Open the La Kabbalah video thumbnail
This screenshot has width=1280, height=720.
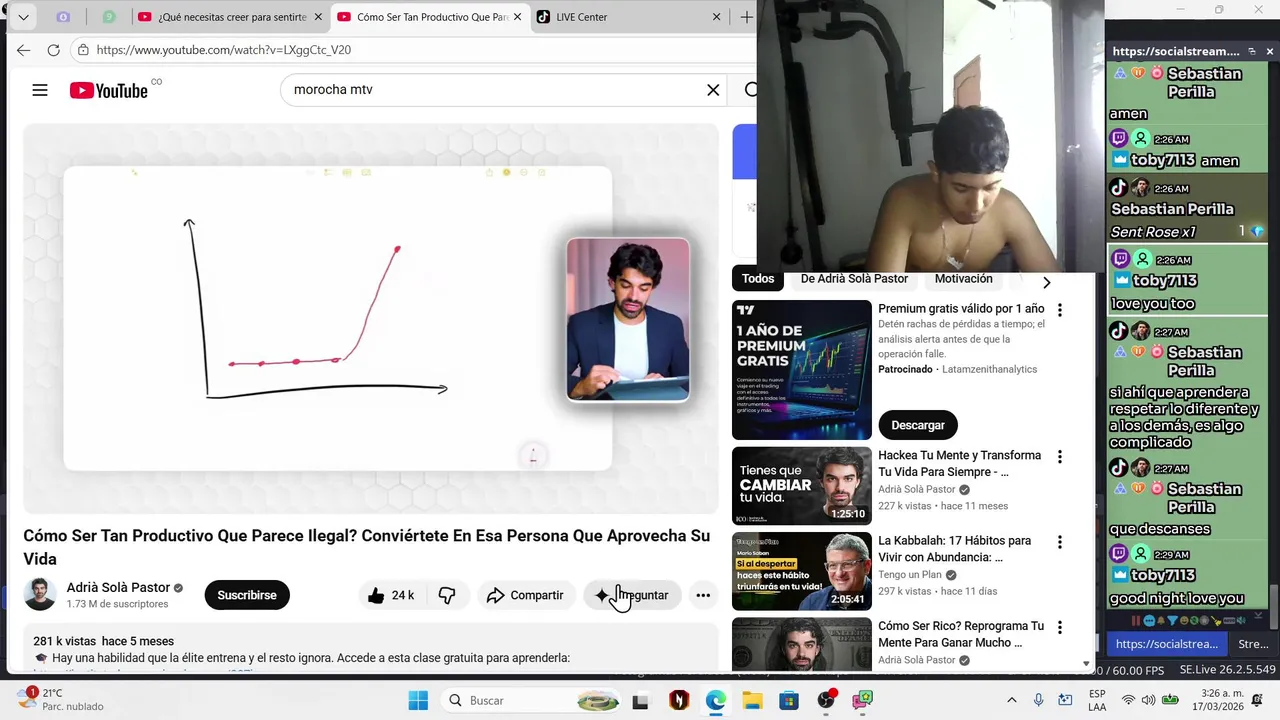coord(802,571)
